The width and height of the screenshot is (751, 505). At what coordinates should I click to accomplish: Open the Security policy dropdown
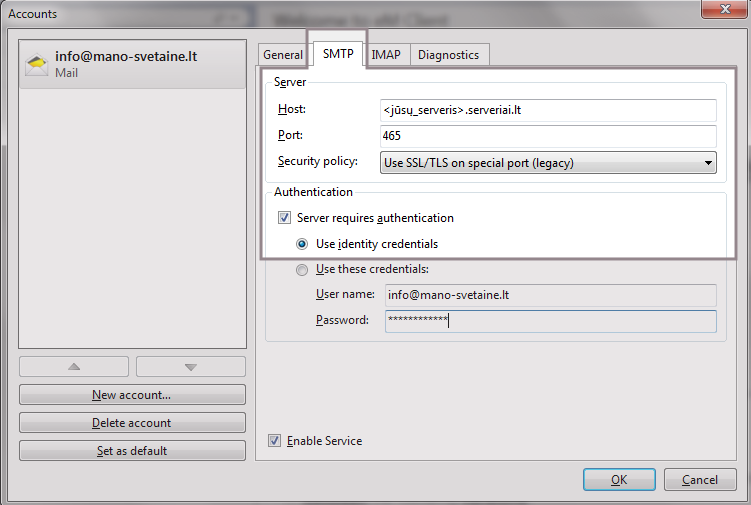[x=549, y=163]
